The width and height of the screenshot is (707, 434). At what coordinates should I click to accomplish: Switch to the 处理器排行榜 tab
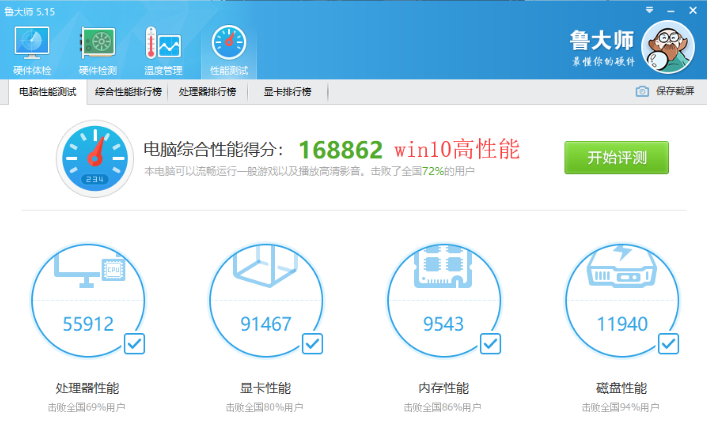coord(207,92)
